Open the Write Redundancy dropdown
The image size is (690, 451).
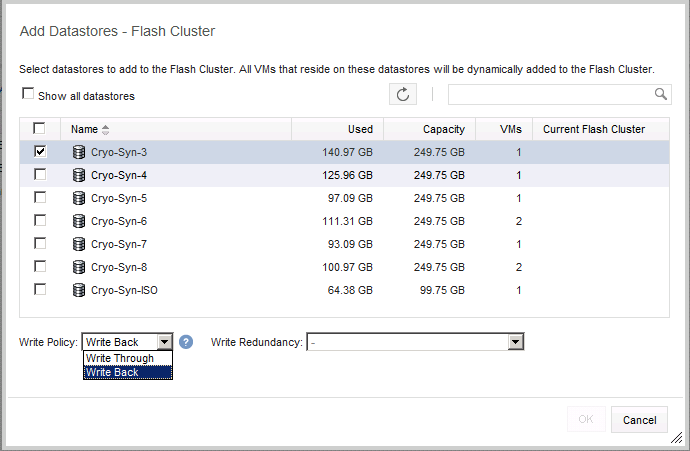(x=415, y=342)
